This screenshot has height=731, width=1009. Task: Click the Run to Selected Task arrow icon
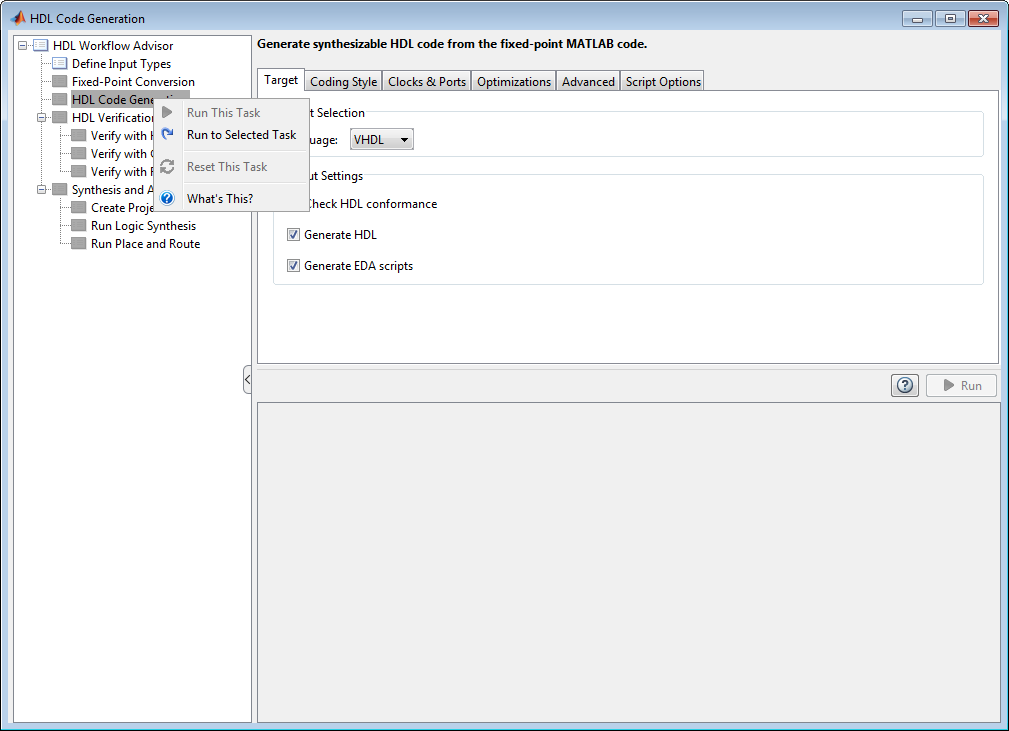[167, 134]
